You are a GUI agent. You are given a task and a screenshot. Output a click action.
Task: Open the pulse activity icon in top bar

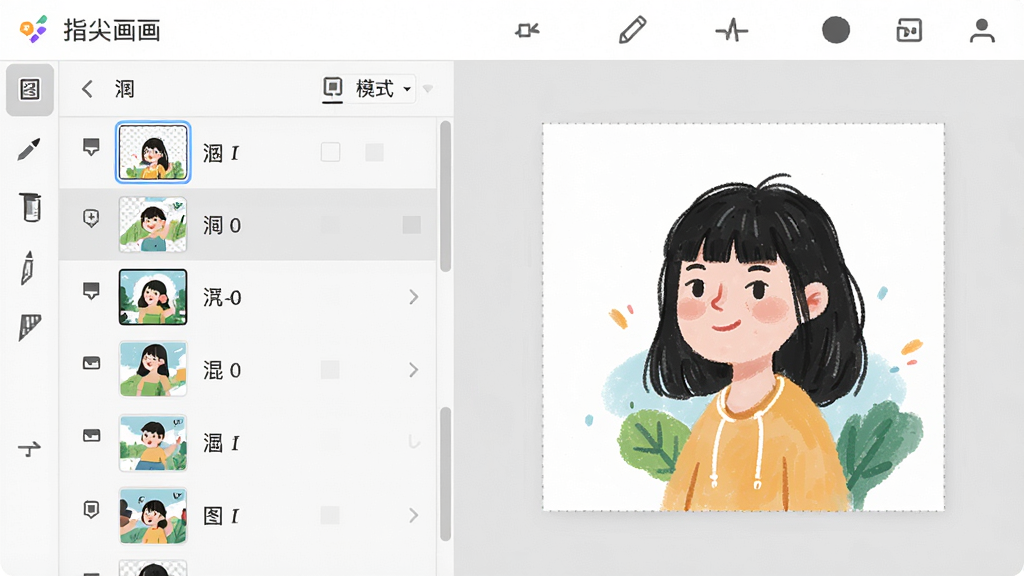point(731,30)
